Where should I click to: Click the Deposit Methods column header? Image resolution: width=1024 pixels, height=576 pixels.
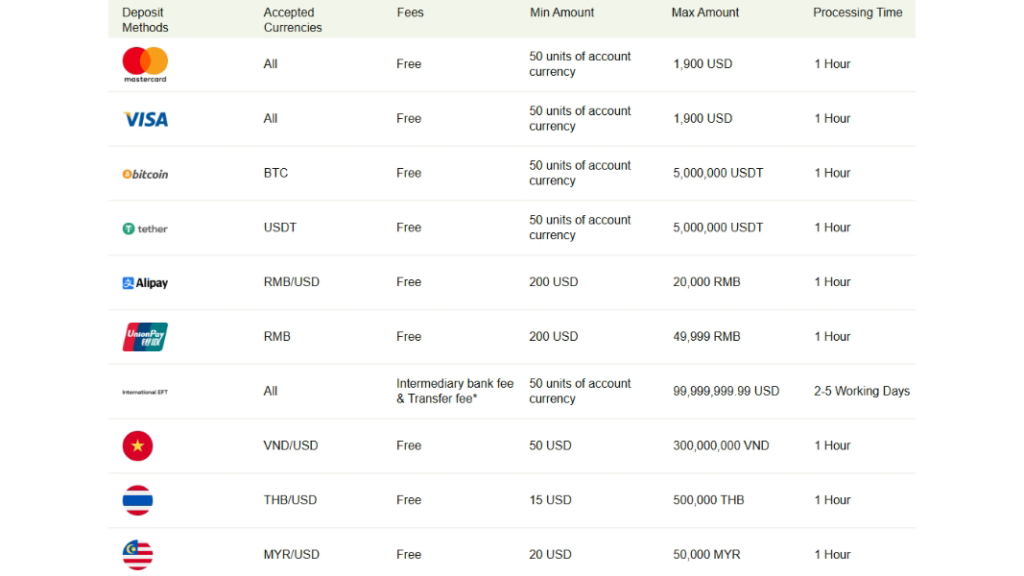pos(145,20)
